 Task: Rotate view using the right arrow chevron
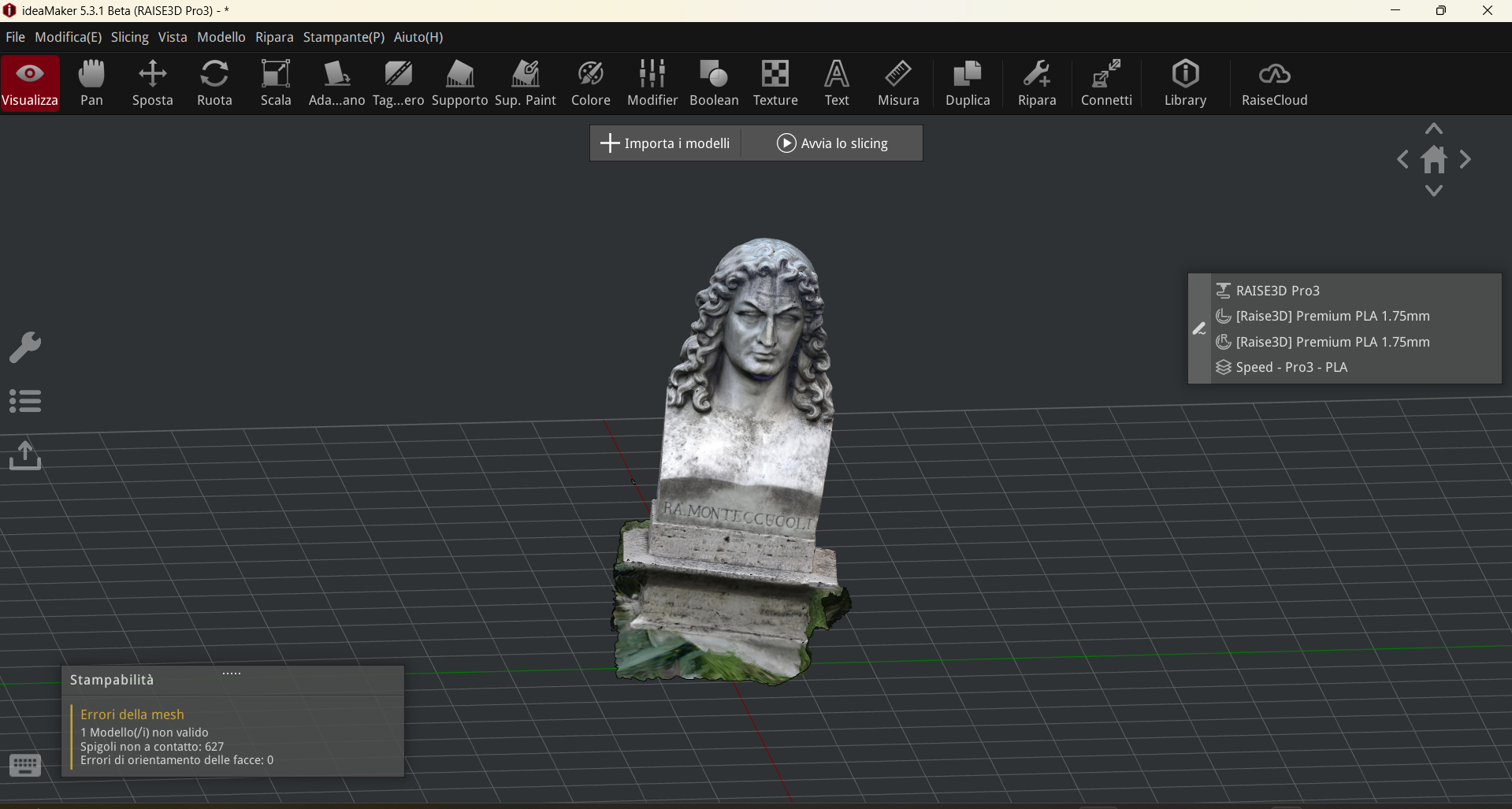[x=1466, y=160]
